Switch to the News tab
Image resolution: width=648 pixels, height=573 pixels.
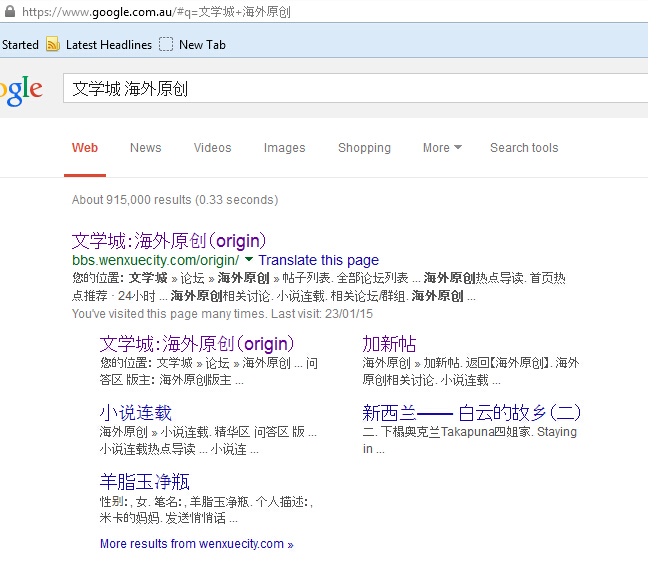145,147
